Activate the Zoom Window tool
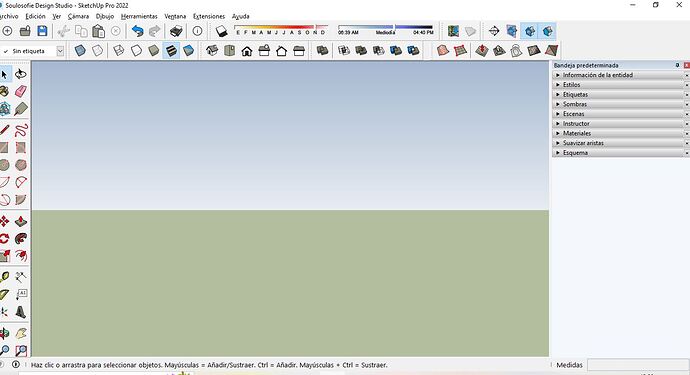 20,351
